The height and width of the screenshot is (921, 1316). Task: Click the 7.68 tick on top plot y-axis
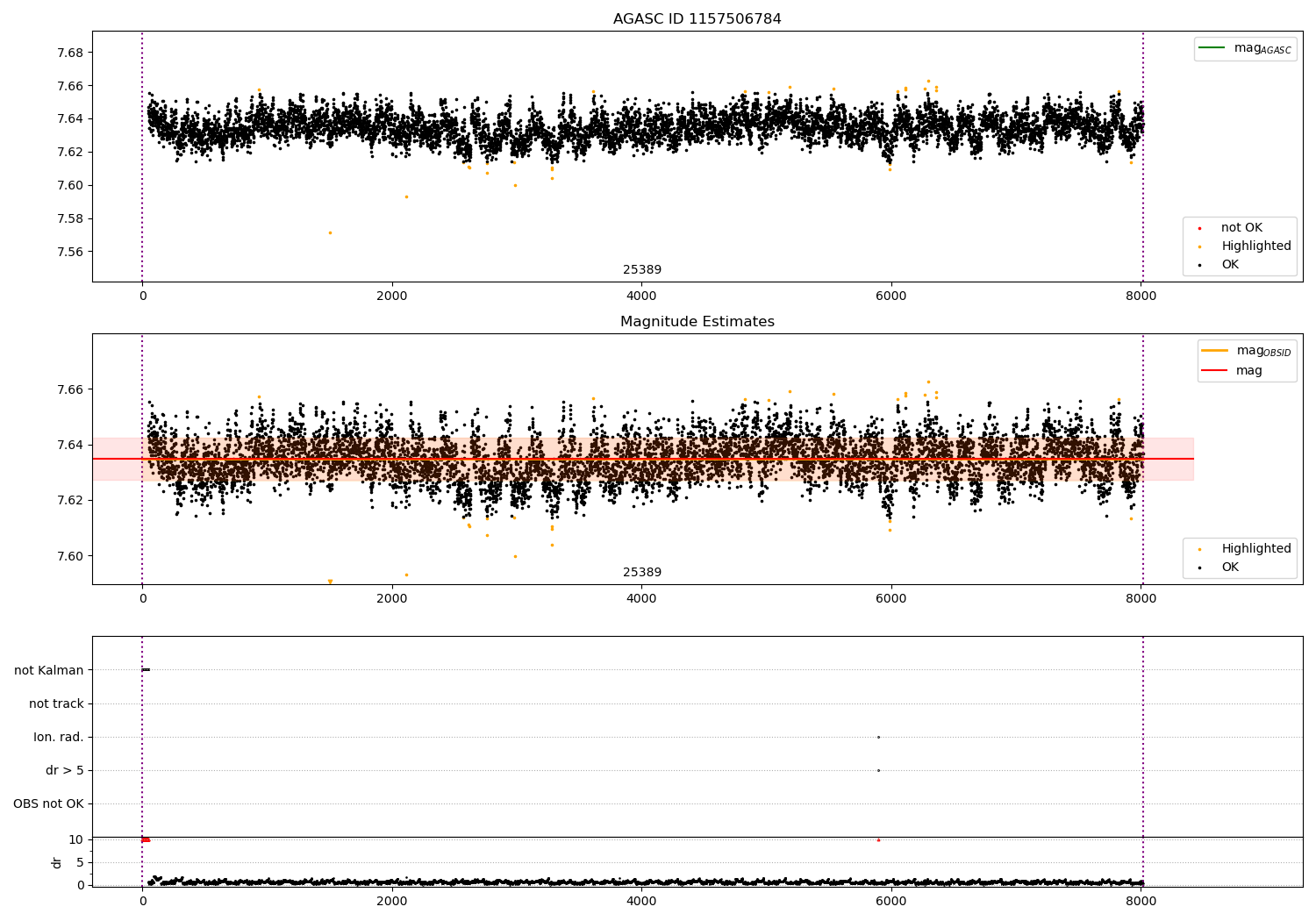(x=69, y=53)
